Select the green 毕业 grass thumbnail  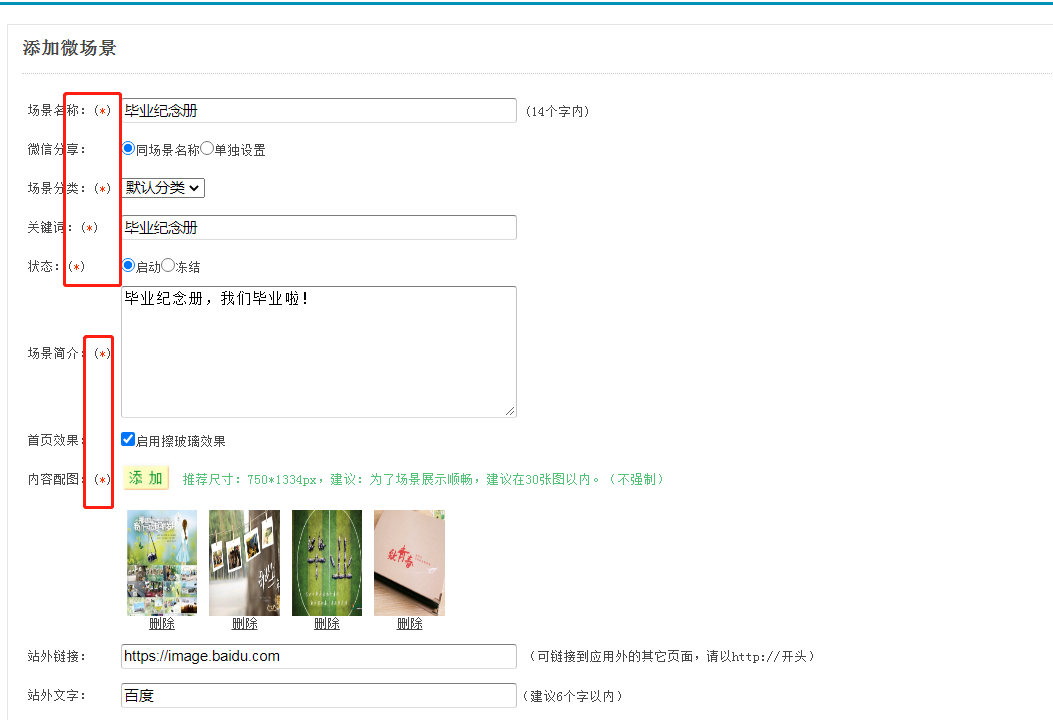[327, 562]
